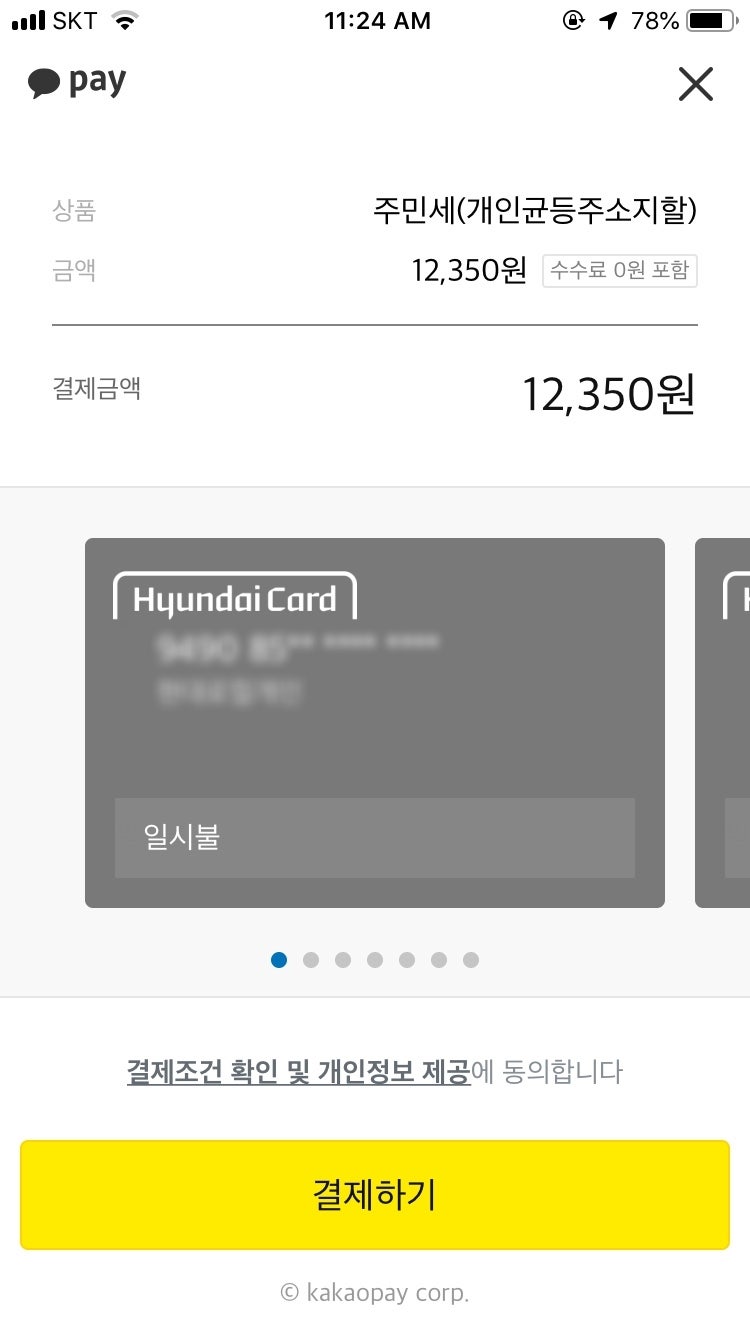Image resolution: width=750 pixels, height=1334 pixels.
Task: Open the 일시불 installment selector
Action: click(x=375, y=838)
